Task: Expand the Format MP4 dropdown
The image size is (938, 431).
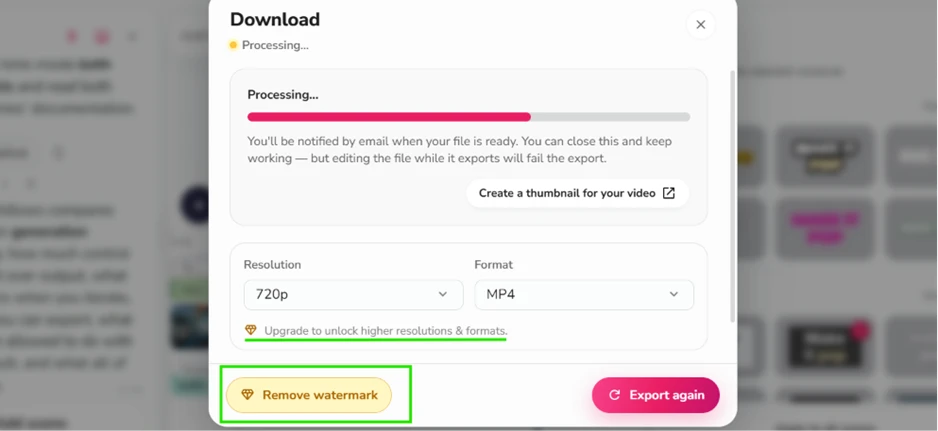Action: point(584,295)
